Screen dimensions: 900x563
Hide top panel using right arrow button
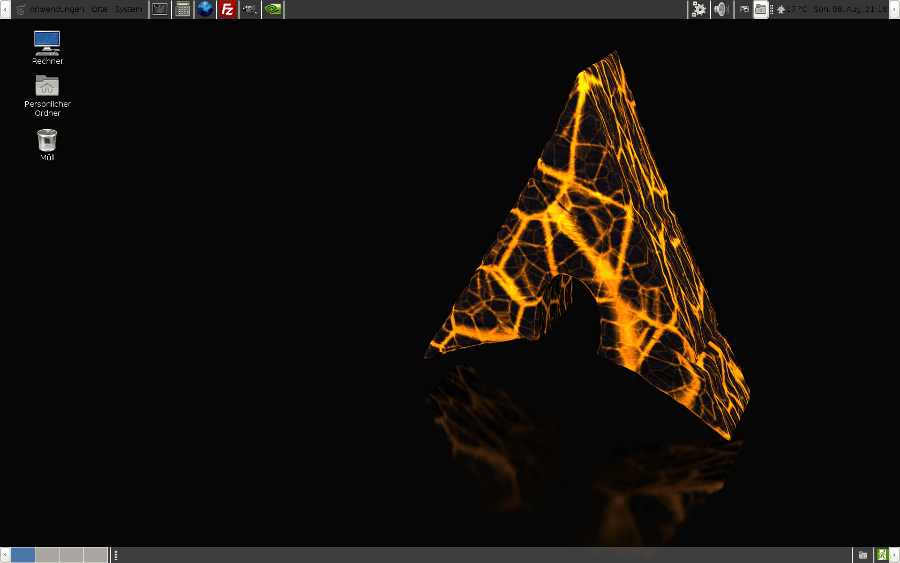coord(895,9)
